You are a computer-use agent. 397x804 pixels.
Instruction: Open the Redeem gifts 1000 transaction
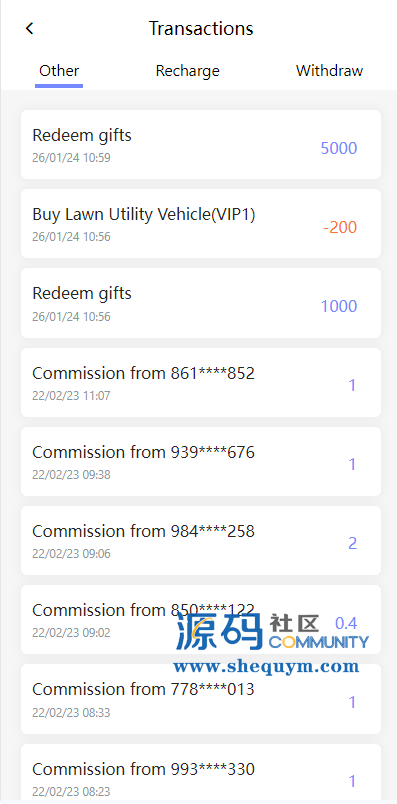201,303
